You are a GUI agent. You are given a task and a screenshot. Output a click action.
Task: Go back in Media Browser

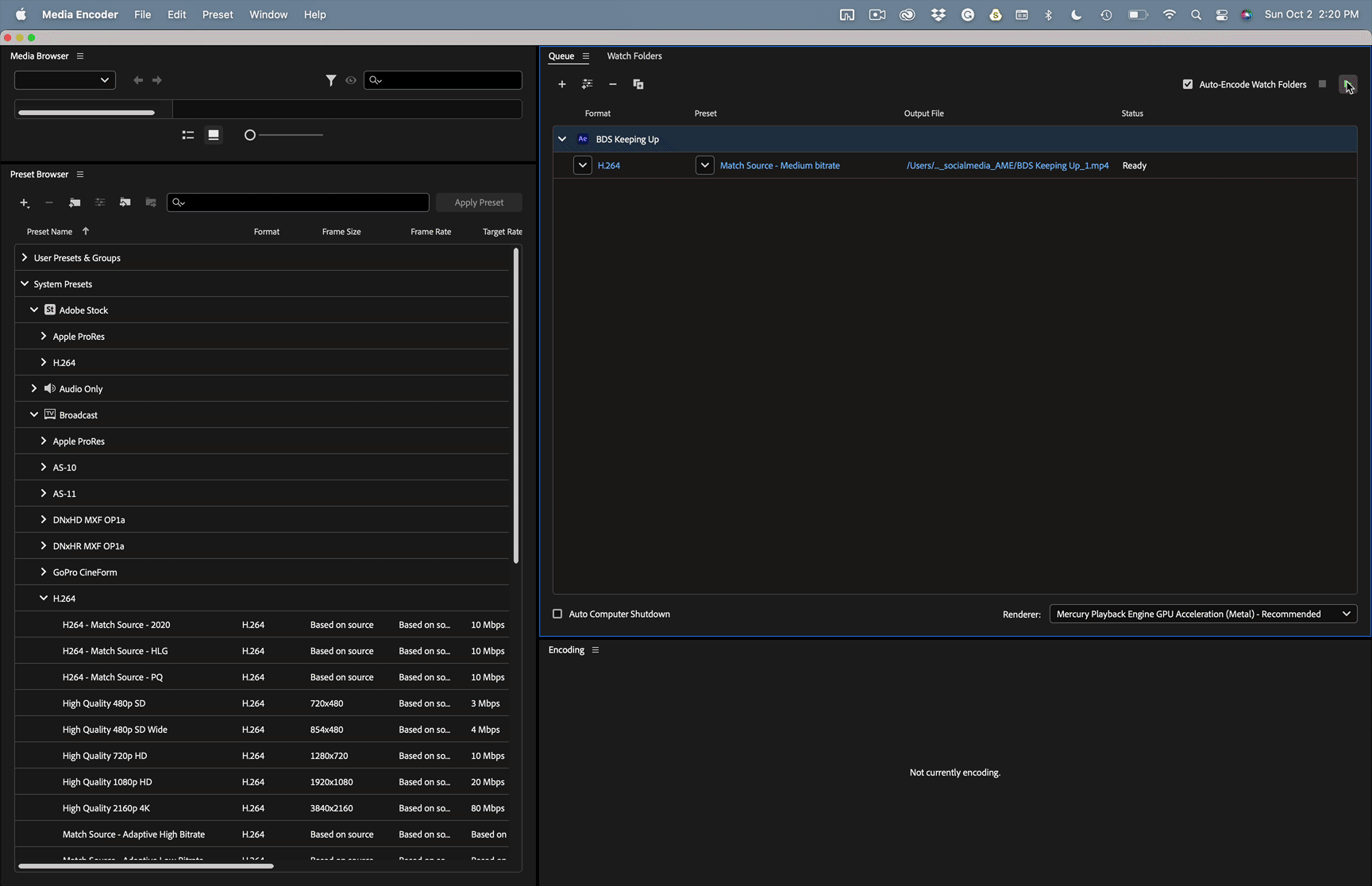(x=138, y=80)
